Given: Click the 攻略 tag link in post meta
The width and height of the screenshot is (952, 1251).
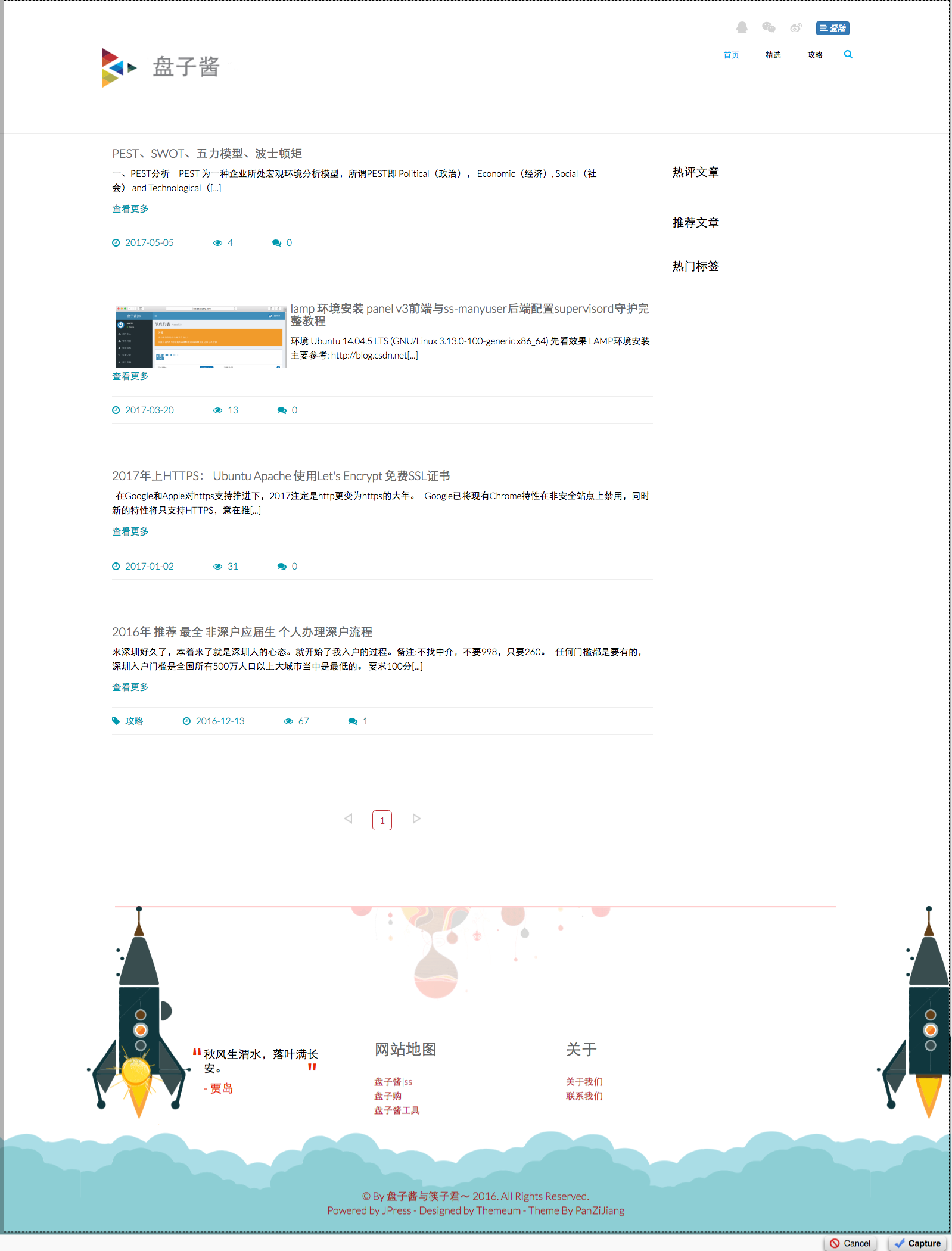Looking at the screenshot, I should click(x=134, y=721).
